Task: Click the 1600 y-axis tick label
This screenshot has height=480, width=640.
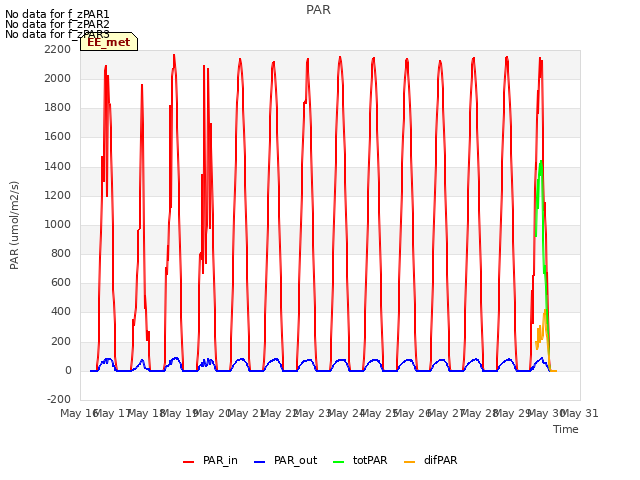Action: pos(58,137)
